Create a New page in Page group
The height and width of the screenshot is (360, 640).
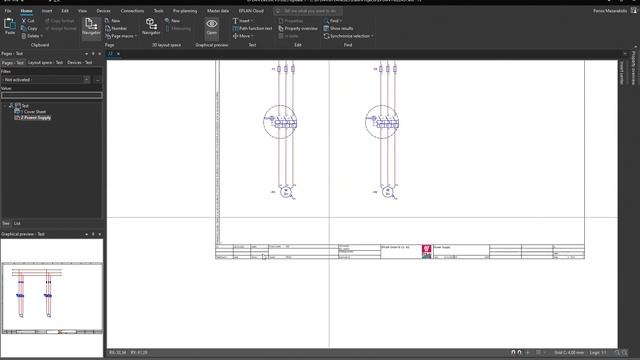[x=113, y=20]
